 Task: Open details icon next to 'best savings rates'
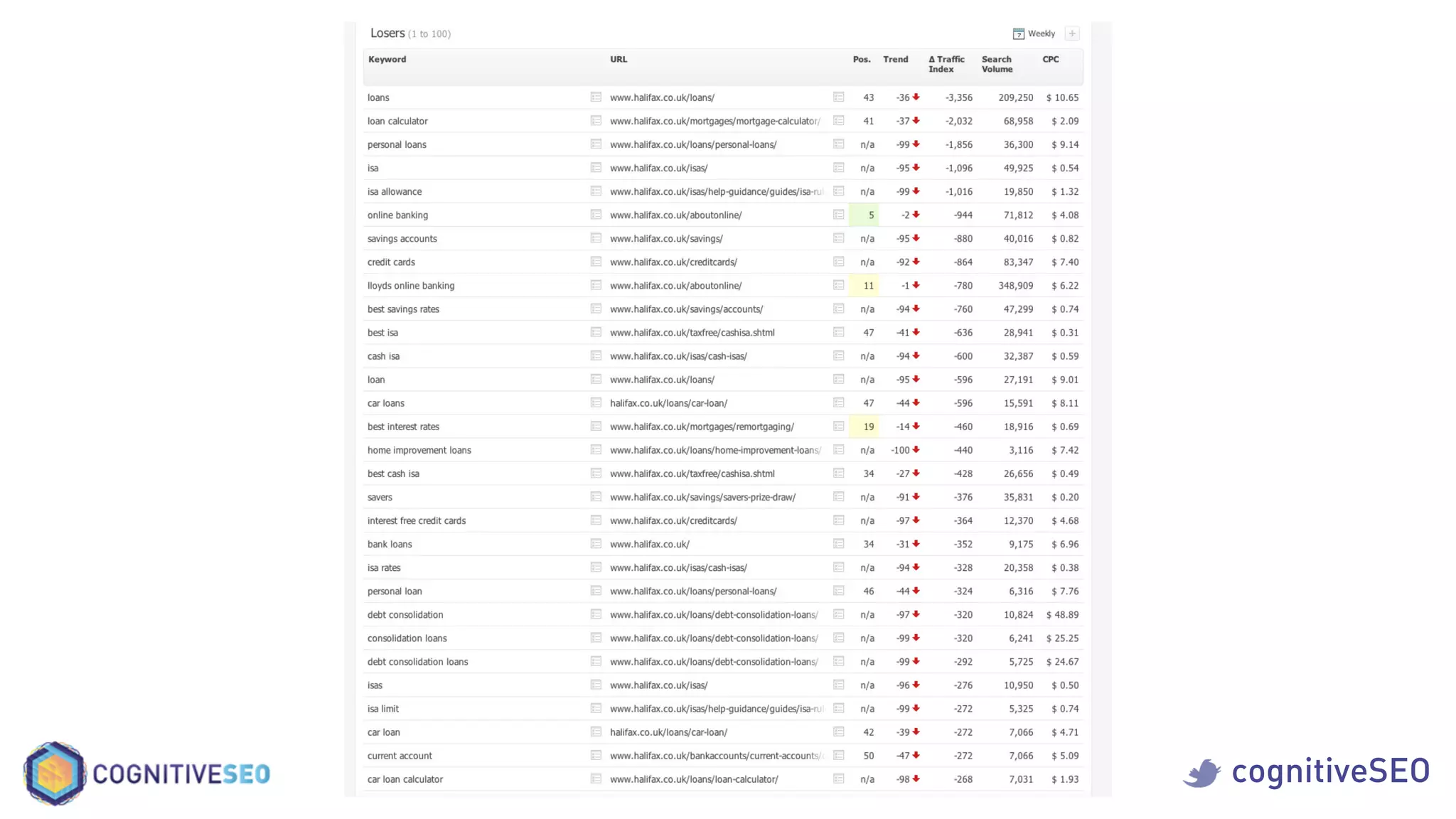pyautogui.click(x=596, y=308)
